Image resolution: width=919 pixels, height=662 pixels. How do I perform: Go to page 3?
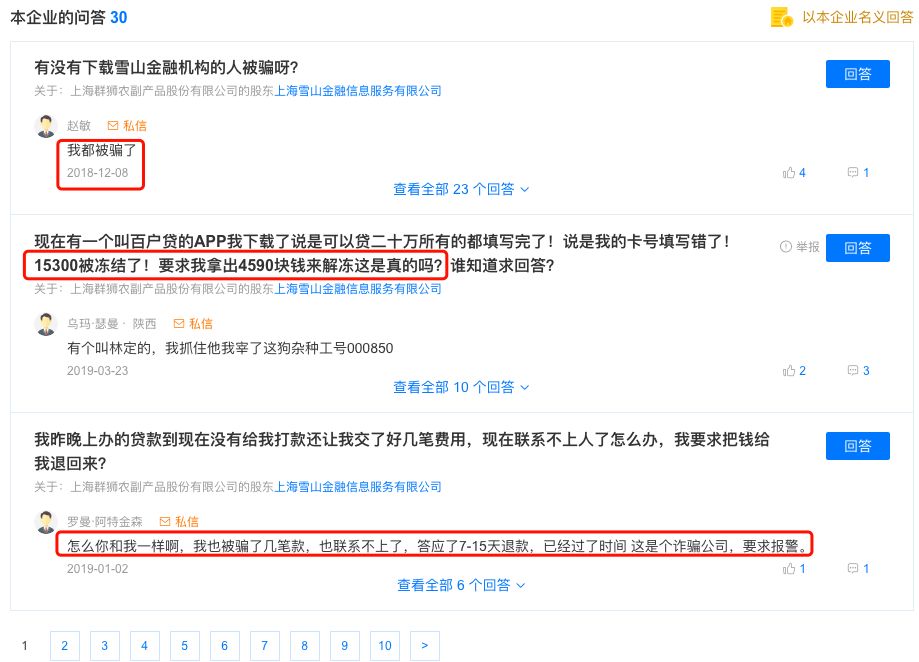104,646
